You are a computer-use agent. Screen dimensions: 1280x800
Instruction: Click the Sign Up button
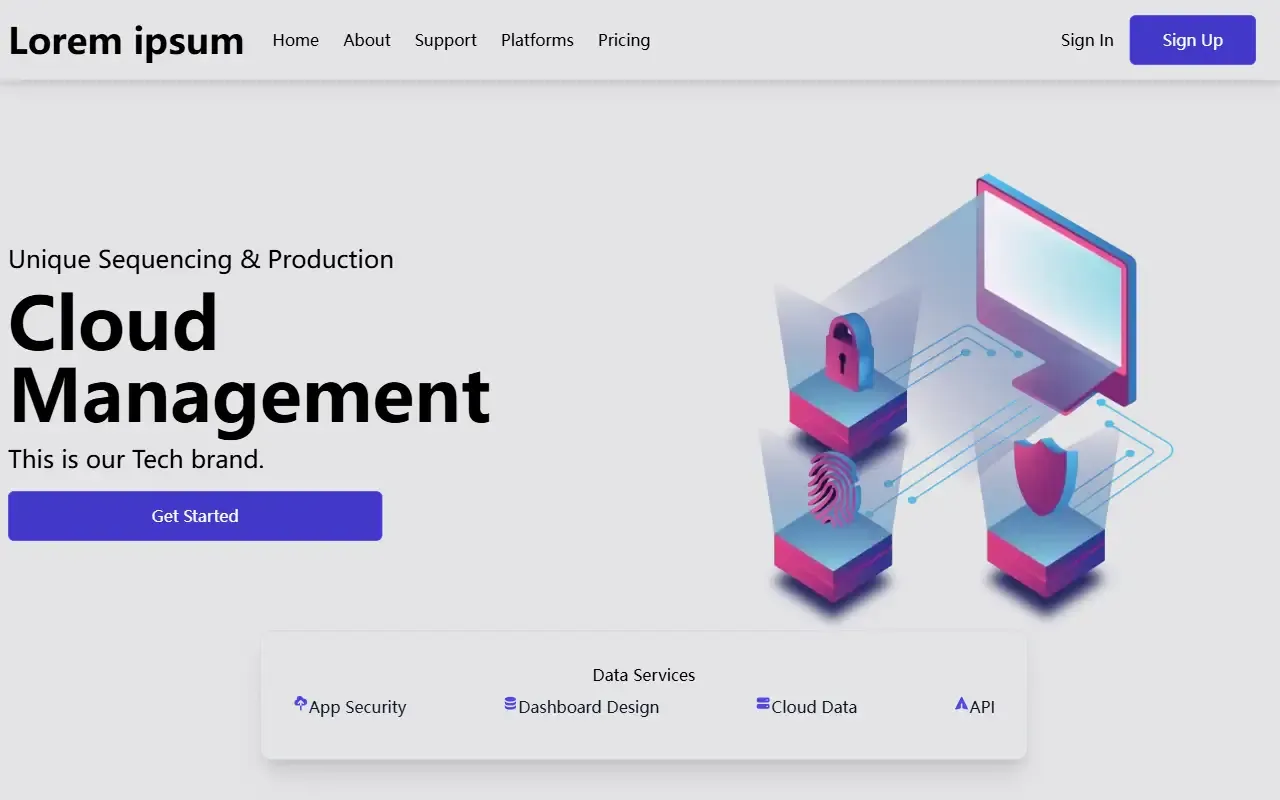[x=1193, y=40]
